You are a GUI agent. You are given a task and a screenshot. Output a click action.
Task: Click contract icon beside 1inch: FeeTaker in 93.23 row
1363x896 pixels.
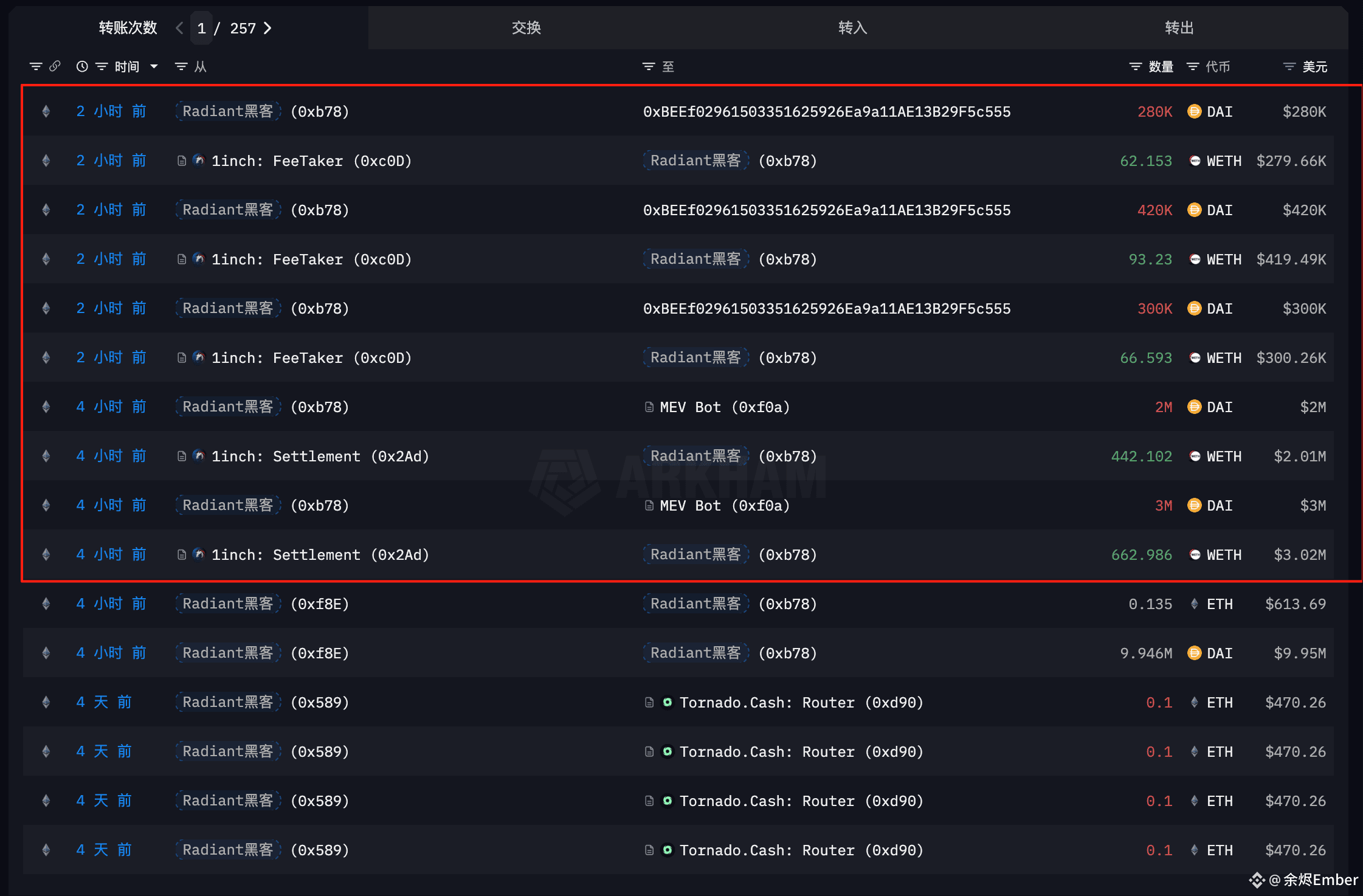point(181,259)
